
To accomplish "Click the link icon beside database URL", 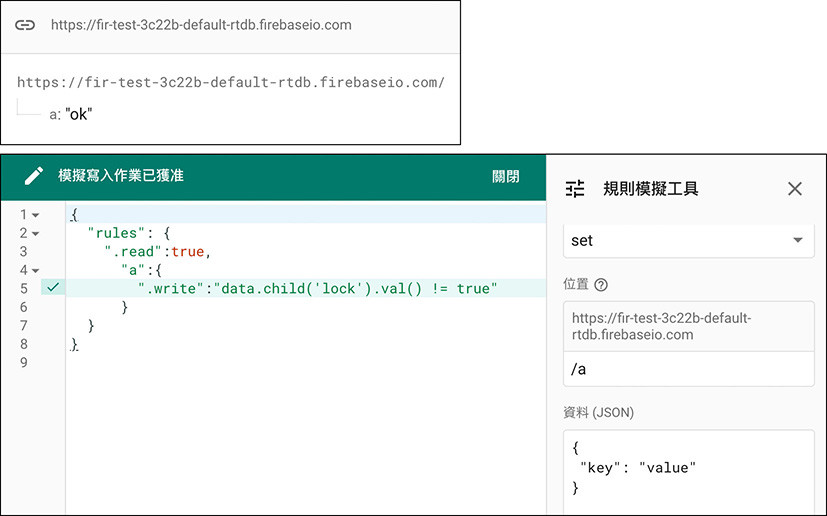I will [x=25, y=25].
